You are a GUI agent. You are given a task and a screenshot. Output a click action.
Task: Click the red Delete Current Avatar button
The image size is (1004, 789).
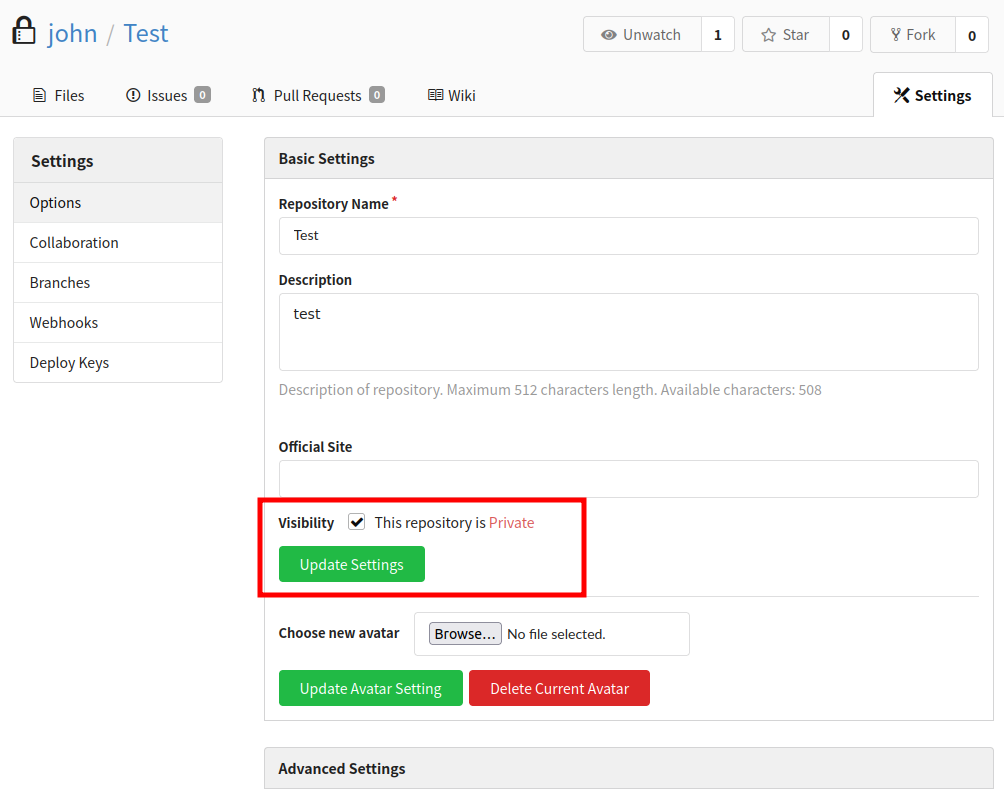point(559,688)
